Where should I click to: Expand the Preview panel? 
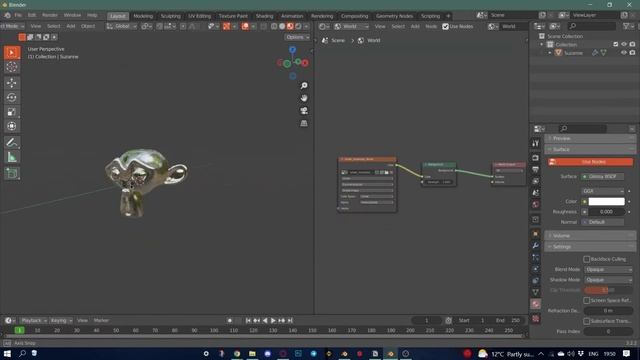point(590,138)
